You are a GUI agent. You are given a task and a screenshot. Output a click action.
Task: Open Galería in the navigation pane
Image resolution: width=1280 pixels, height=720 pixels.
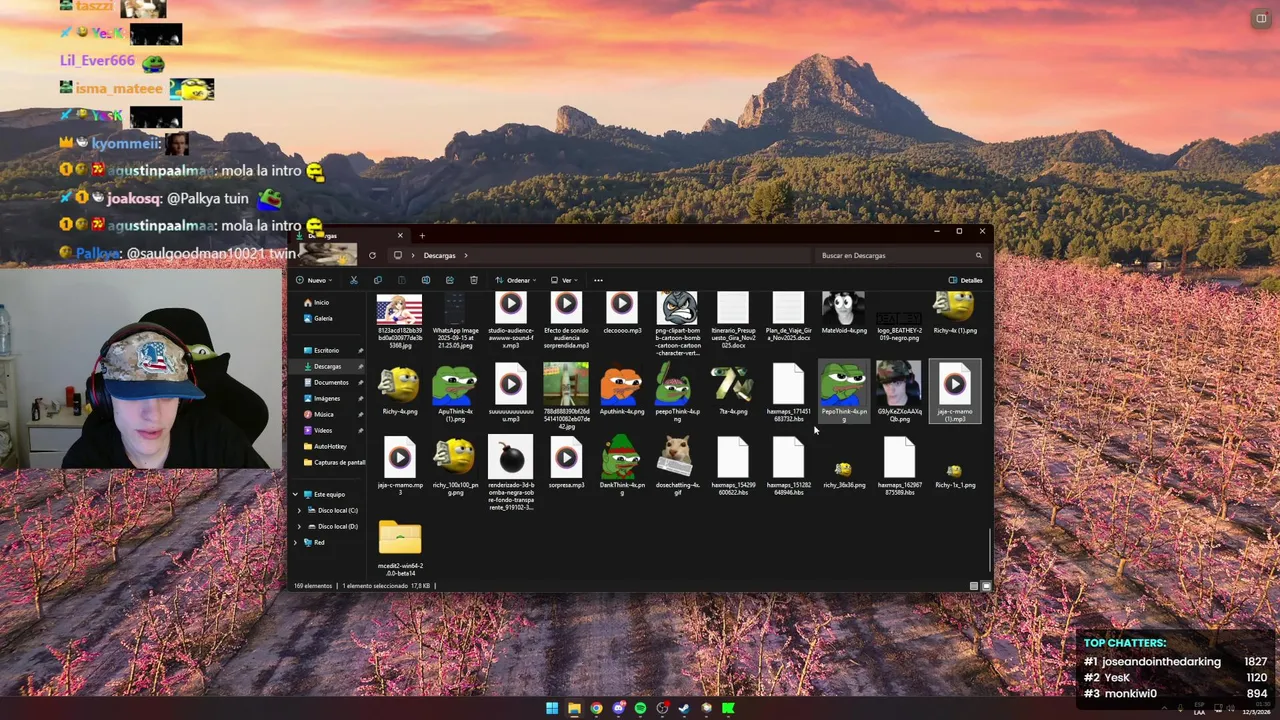pos(323,318)
